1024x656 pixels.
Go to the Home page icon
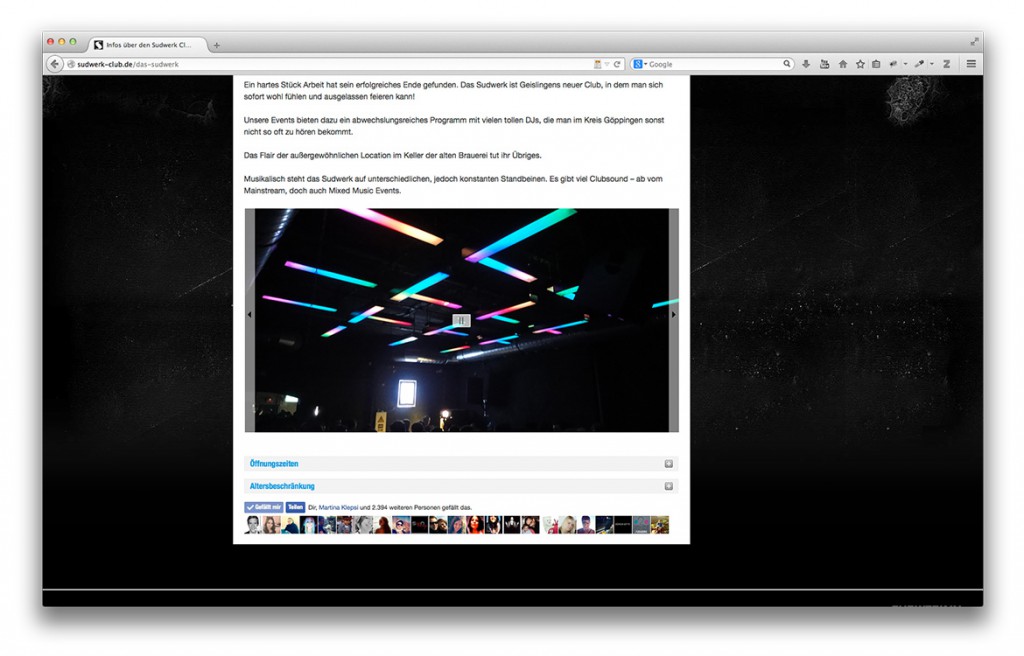click(x=842, y=64)
